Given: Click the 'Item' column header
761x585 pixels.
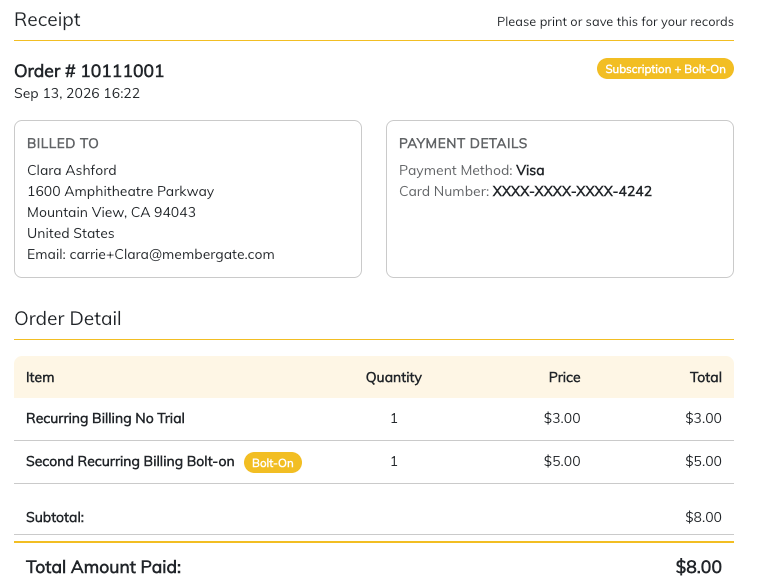Looking at the screenshot, I should (40, 377).
